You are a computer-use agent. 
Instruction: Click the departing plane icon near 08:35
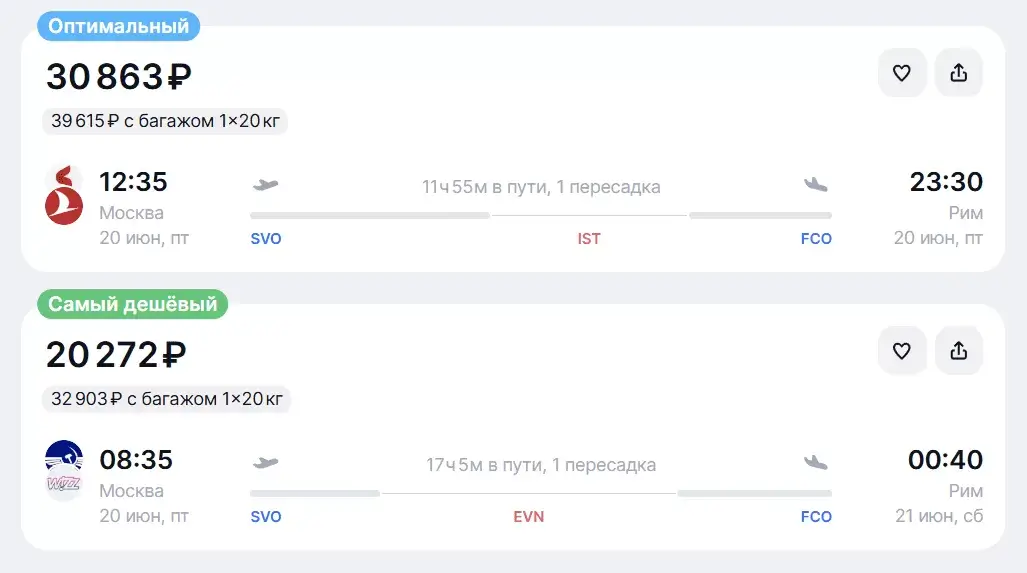click(265, 464)
